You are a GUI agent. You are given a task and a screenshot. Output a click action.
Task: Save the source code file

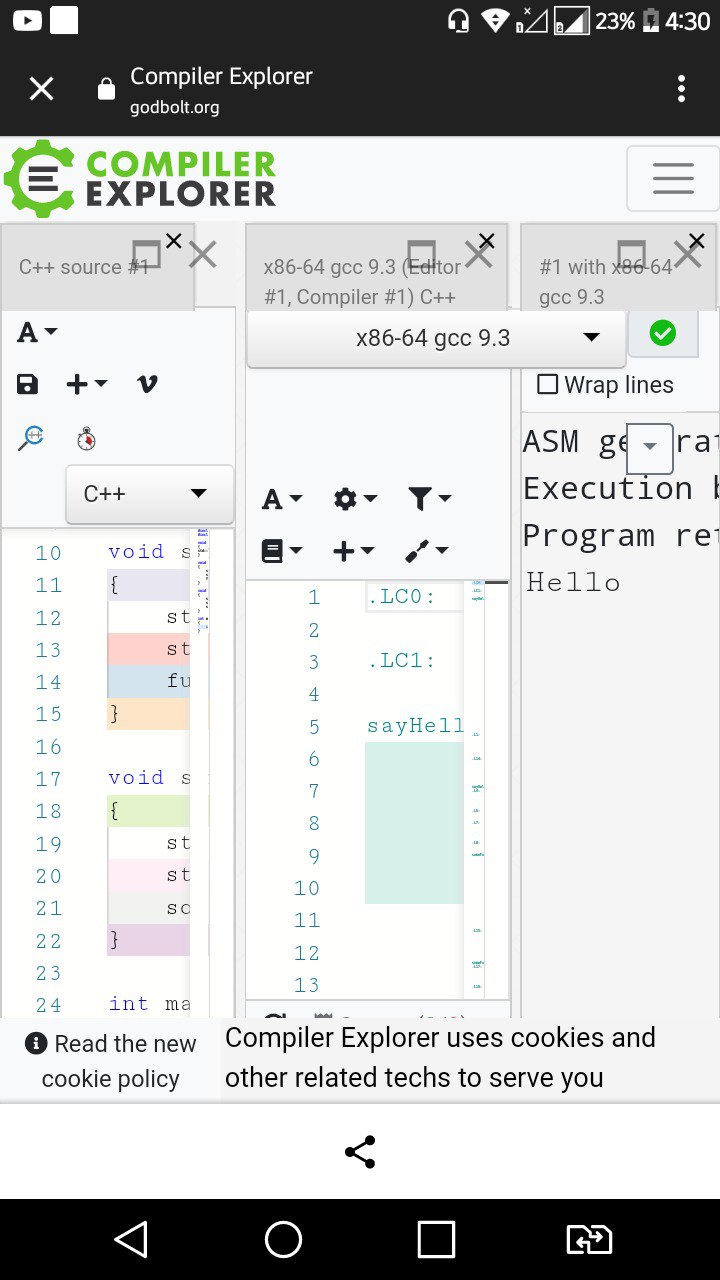click(x=28, y=384)
